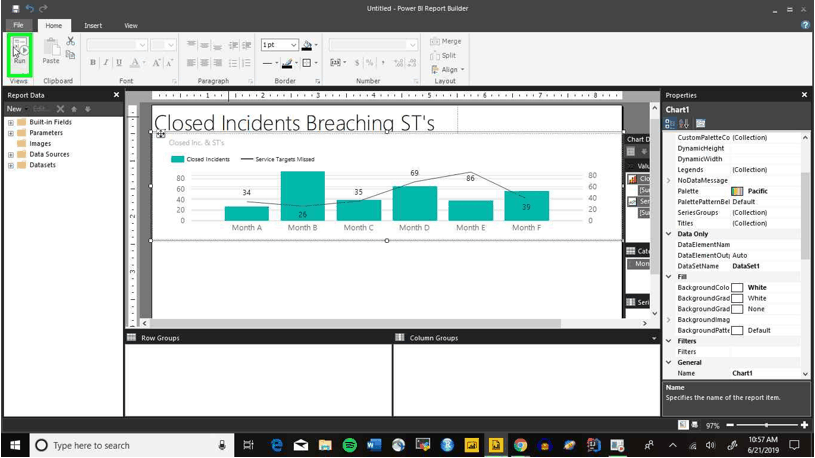Collapse the Fill property section
Viewport: 815px width, 458px height.
[x=669, y=277]
